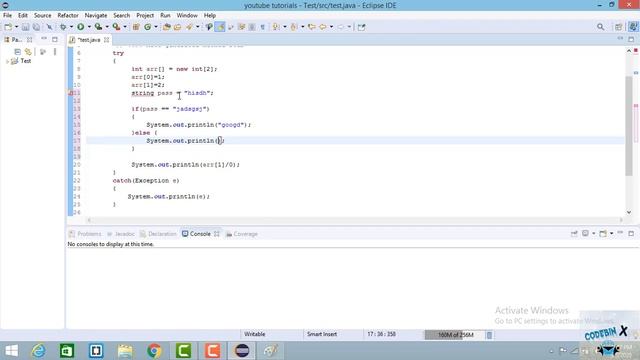
Task: Click the Coverage run icon
Action: pyautogui.click(x=98, y=27)
